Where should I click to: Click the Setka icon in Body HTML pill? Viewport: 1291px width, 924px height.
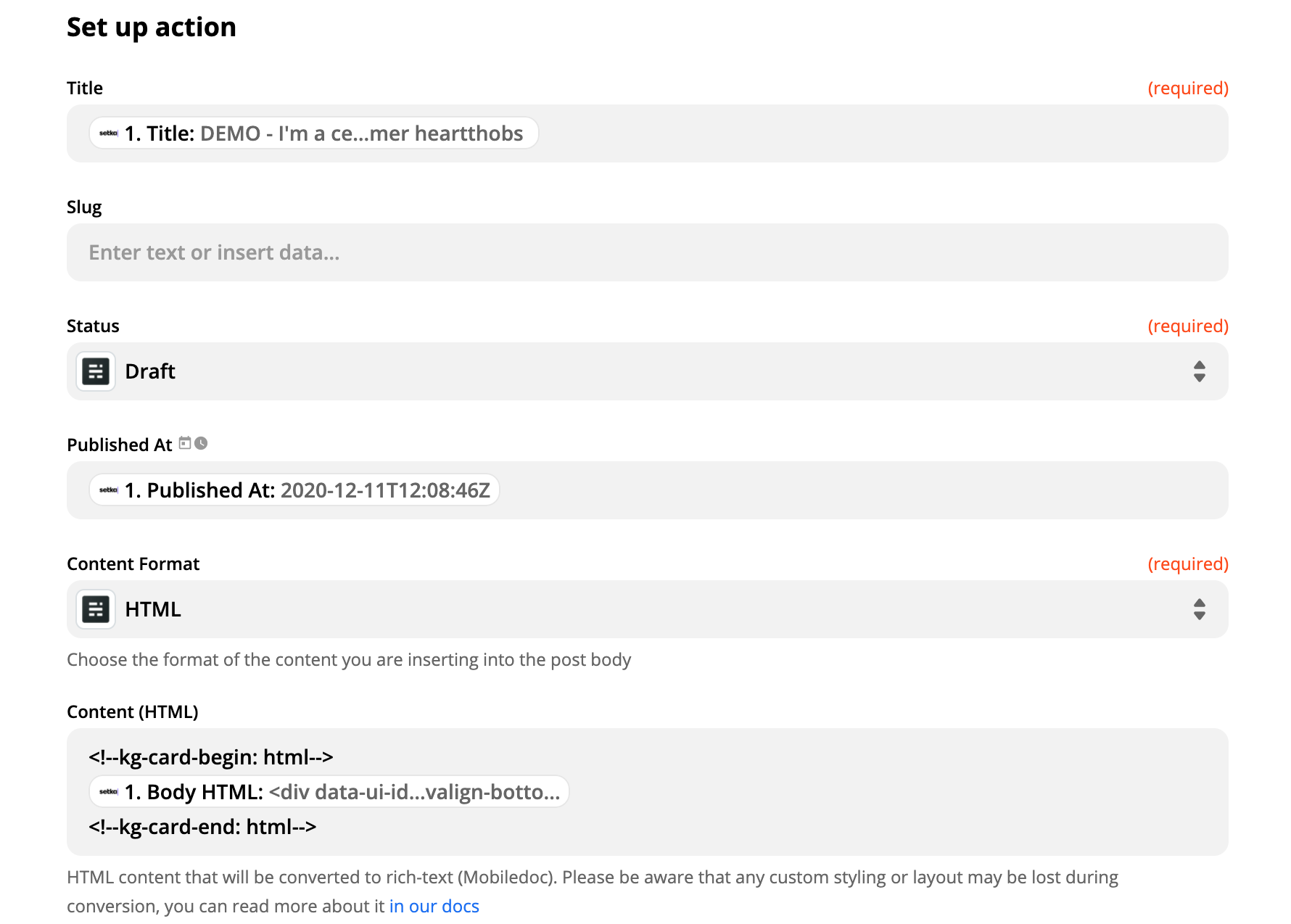tap(109, 792)
